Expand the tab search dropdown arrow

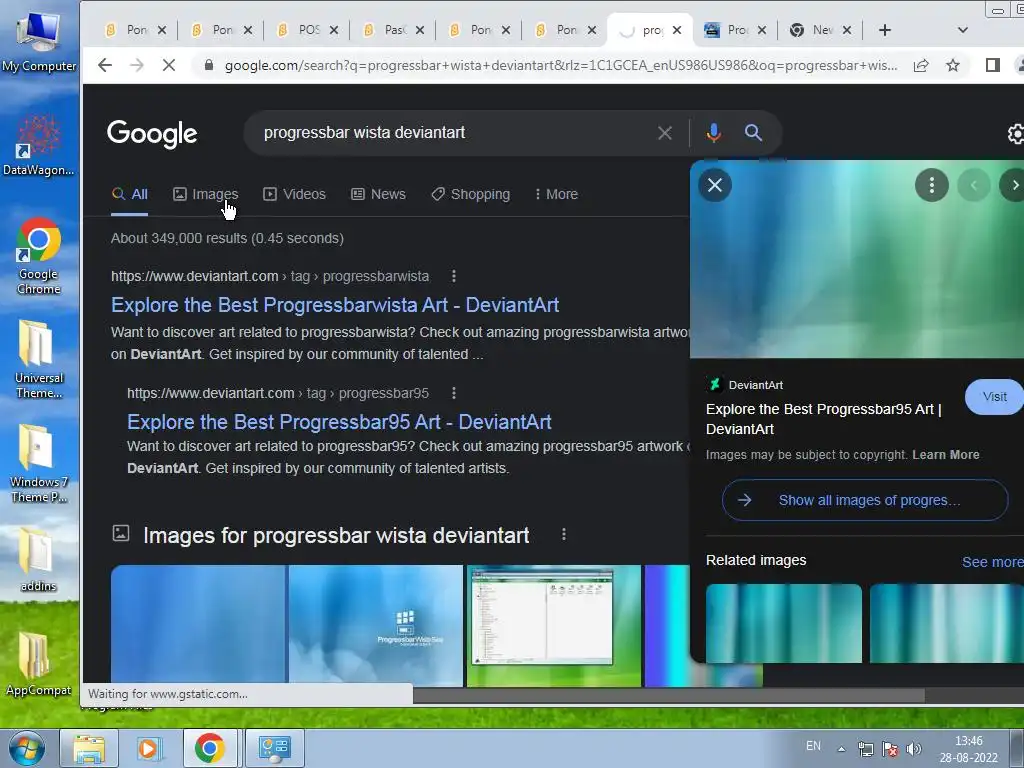pos(962,30)
